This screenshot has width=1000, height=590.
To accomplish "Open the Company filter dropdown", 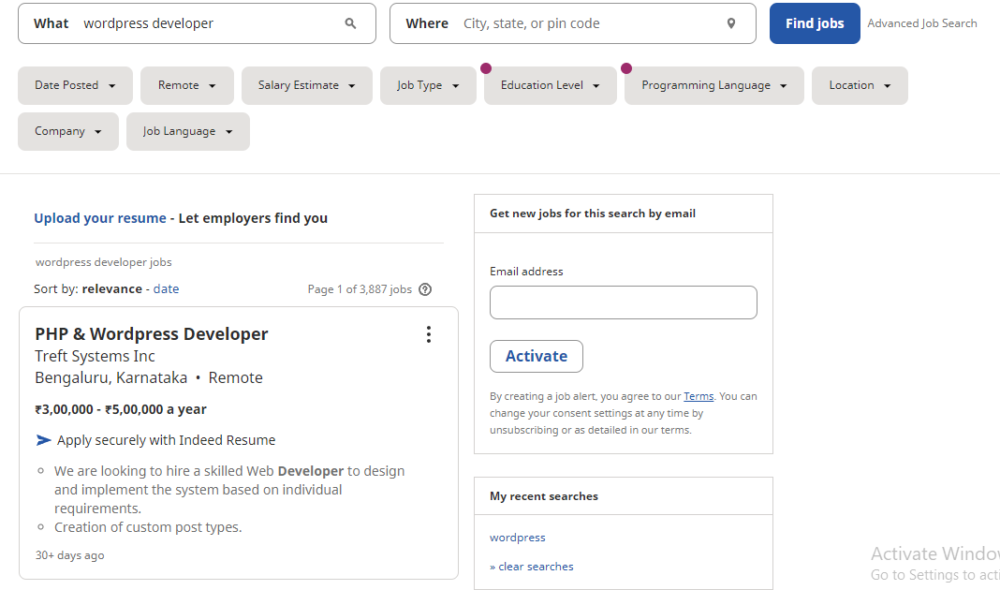I will [67, 131].
